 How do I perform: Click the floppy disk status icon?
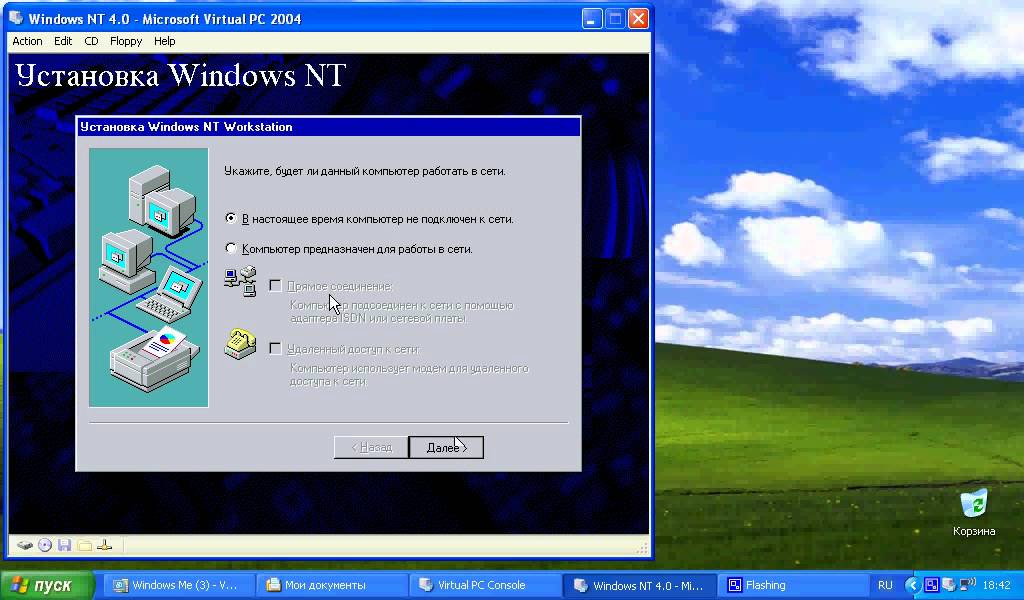click(x=64, y=545)
